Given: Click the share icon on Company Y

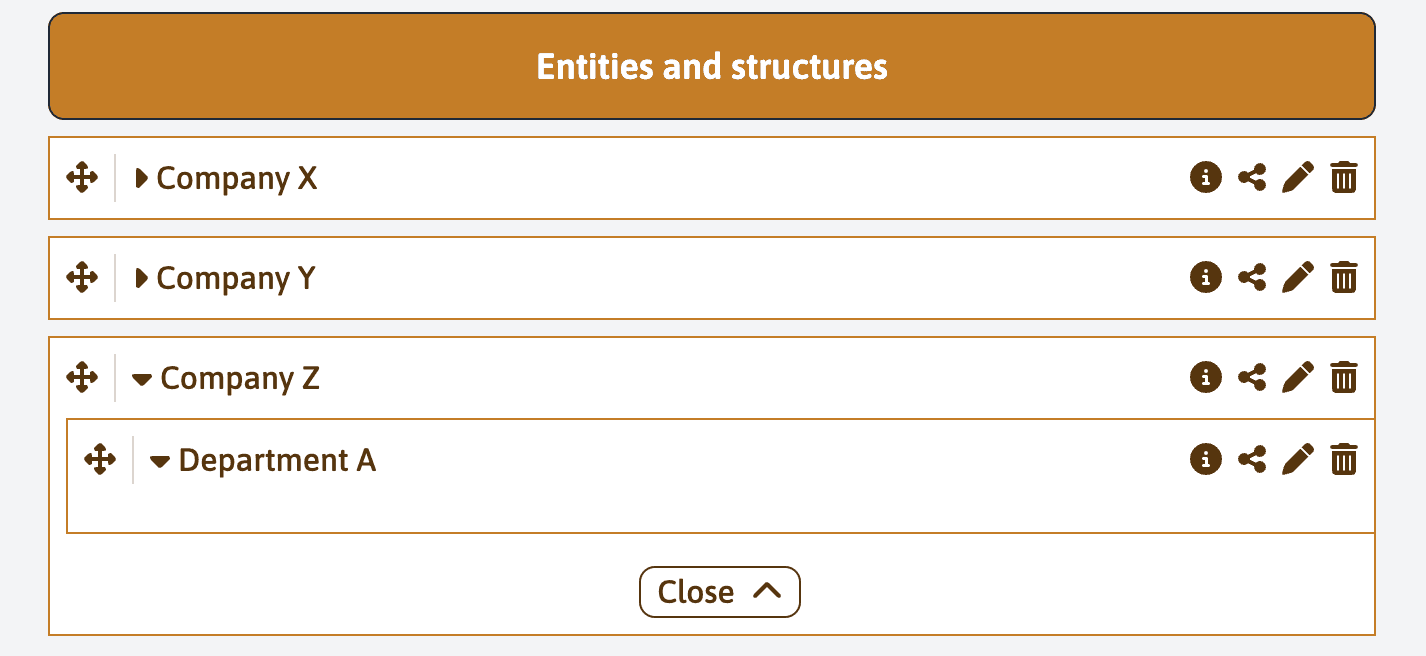Looking at the screenshot, I should pyautogui.click(x=1252, y=277).
